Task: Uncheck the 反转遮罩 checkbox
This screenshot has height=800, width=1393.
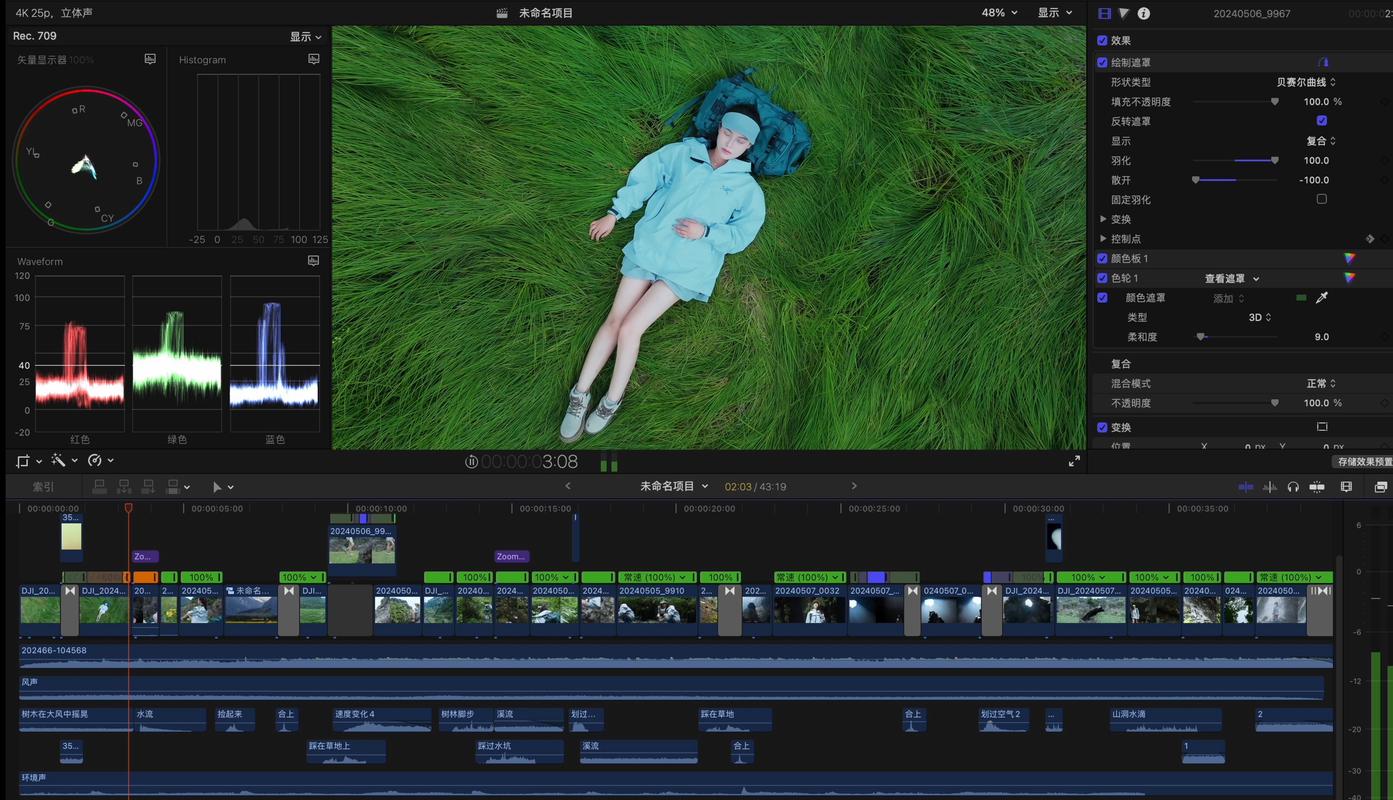Action: tap(1321, 121)
